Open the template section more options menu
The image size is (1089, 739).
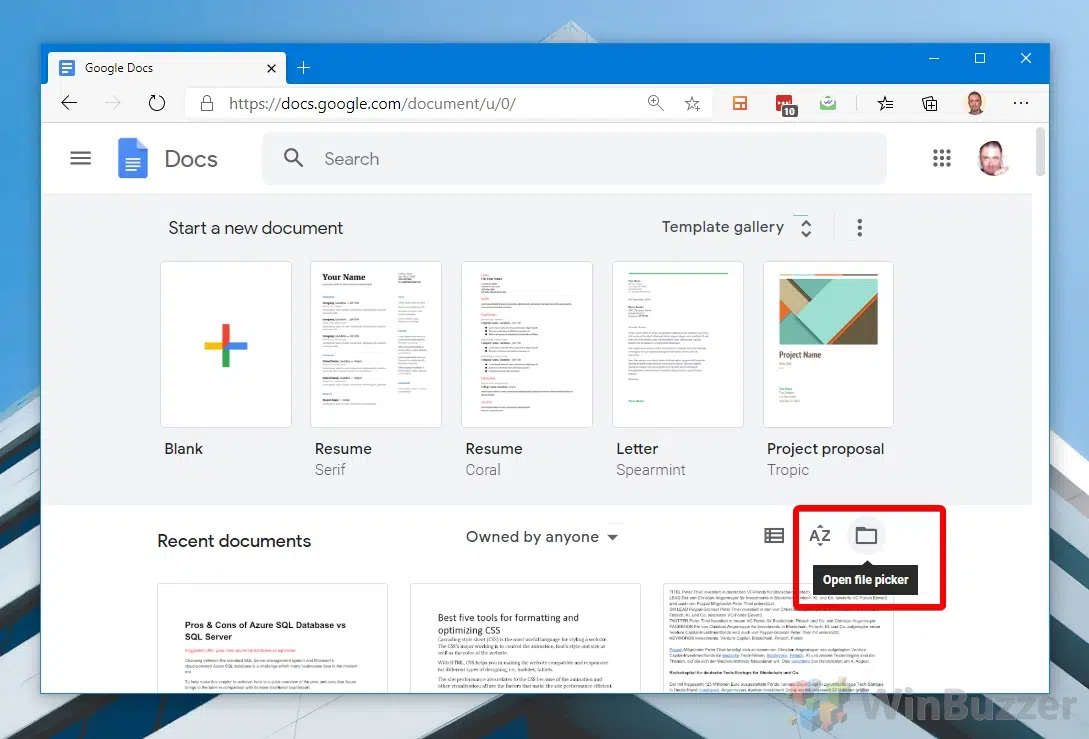pyautogui.click(x=860, y=228)
